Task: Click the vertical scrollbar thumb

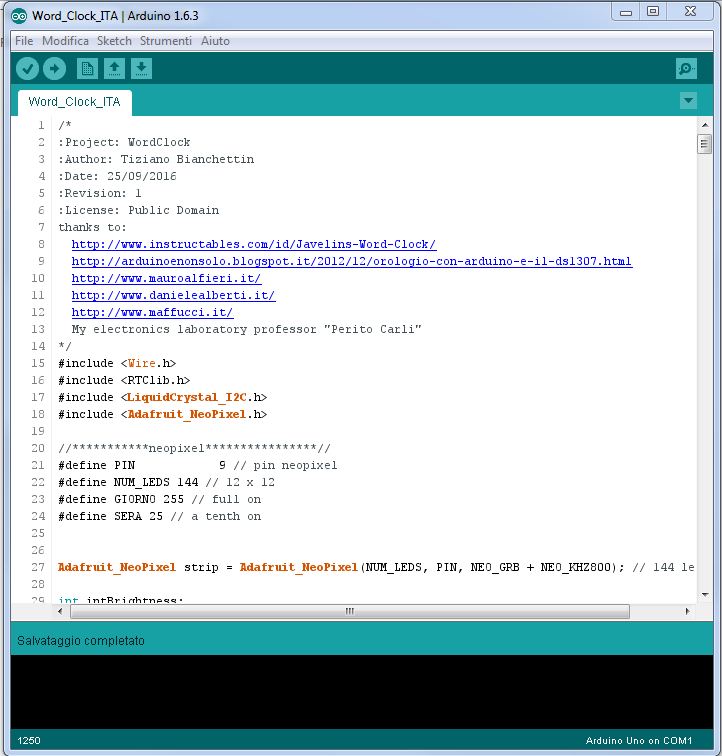Action: tap(705, 144)
